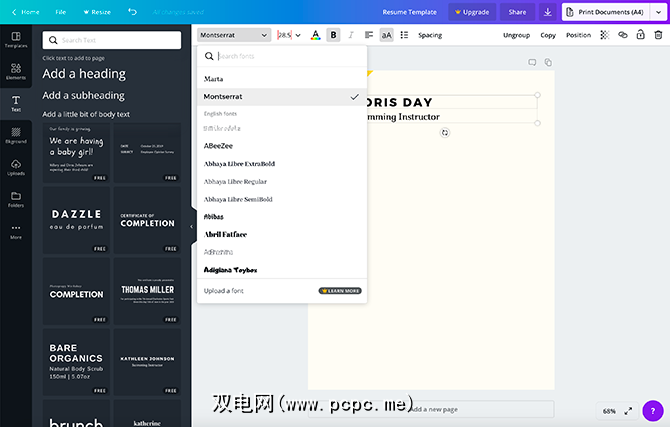Toggle the lock icon
Viewport: 670px width, 427px height.
[x=640, y=35]
